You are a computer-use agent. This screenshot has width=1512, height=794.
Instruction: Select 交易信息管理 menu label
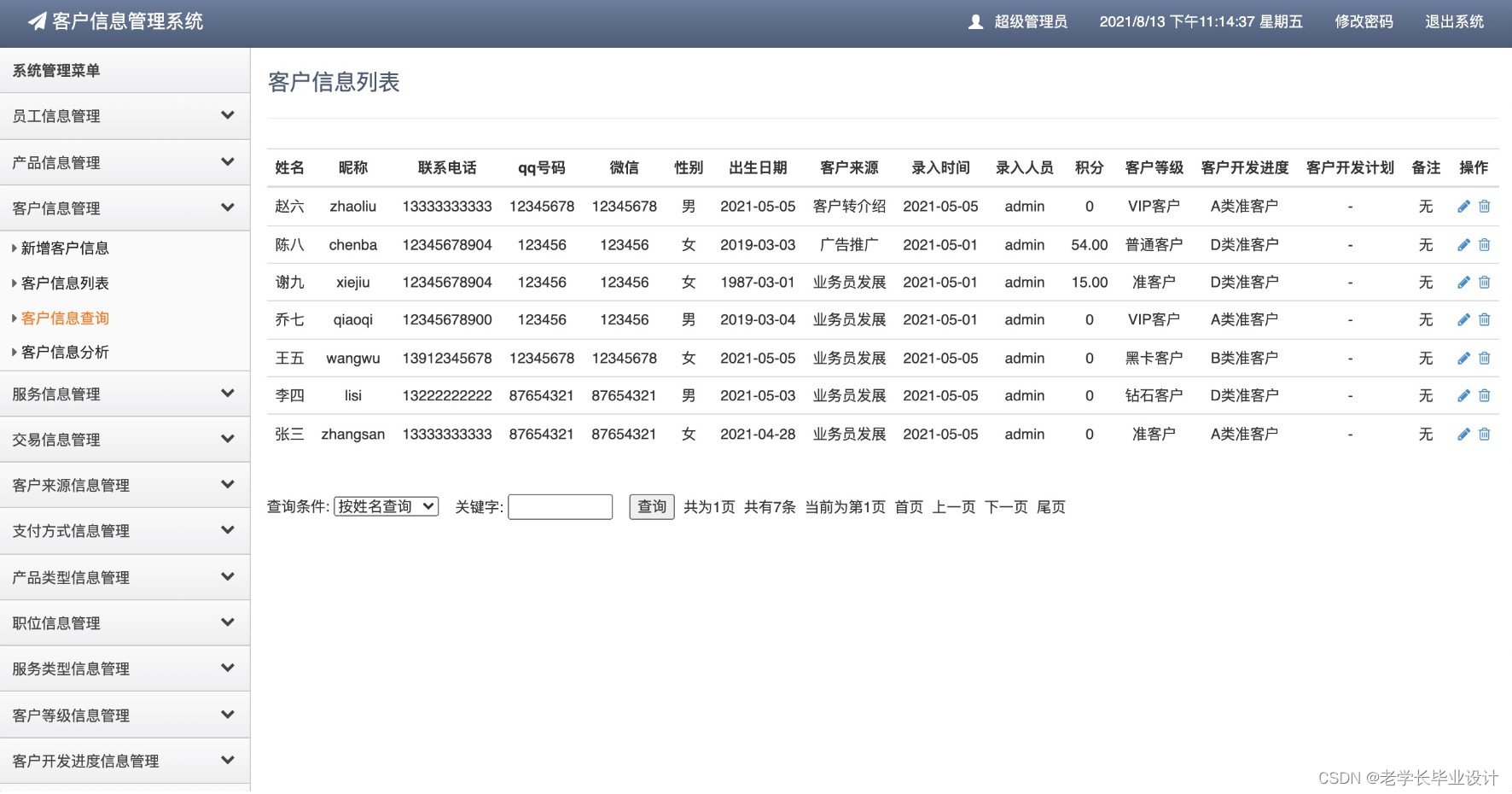tap(56, 440)
